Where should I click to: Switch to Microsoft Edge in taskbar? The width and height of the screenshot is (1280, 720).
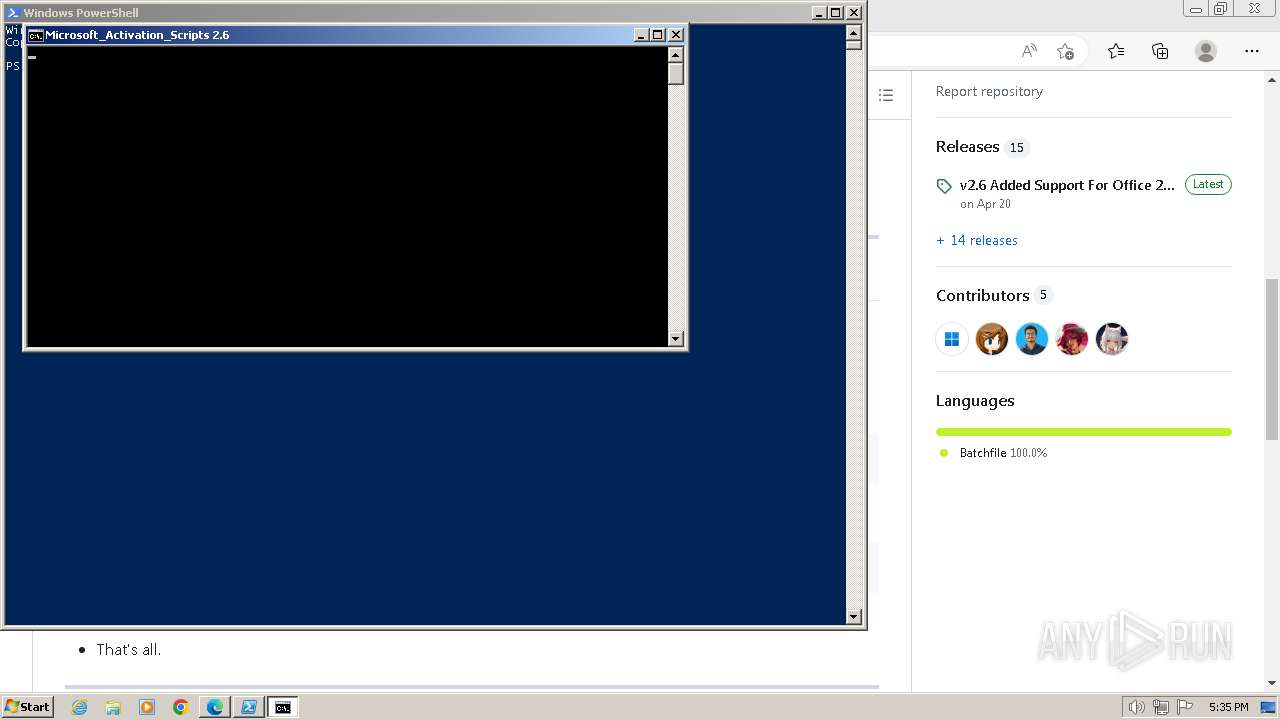[x=215, y=707]
